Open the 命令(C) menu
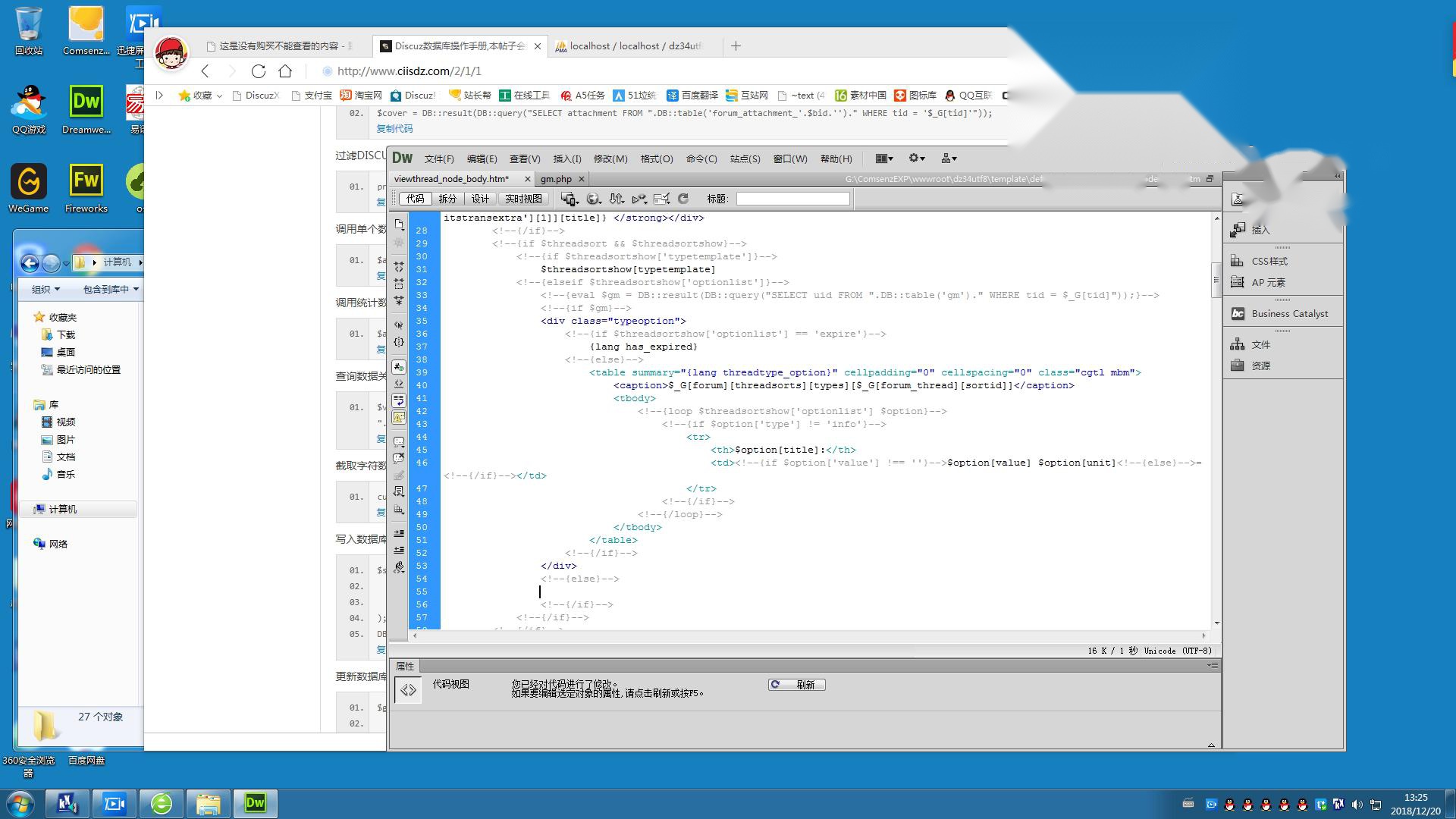 [701, 158]
